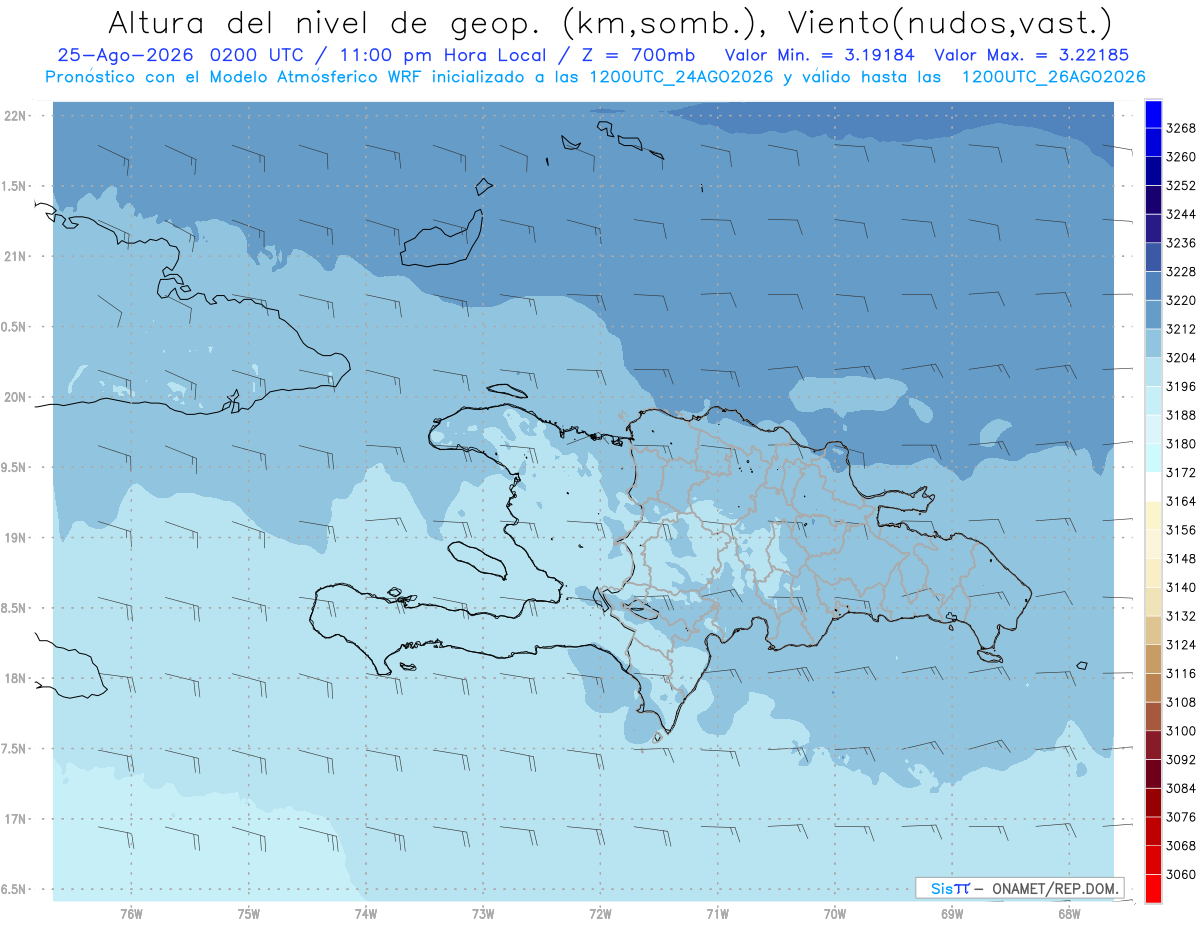Select the 'Valor Max. = 3.22185' text
Viewport: 1200px width, 927px height.
click(x=1033, y=56)
